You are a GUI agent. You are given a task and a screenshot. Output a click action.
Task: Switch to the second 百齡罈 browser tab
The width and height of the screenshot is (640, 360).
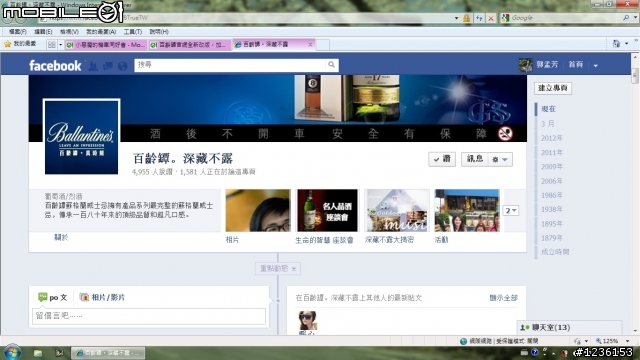tap(190, 44)
